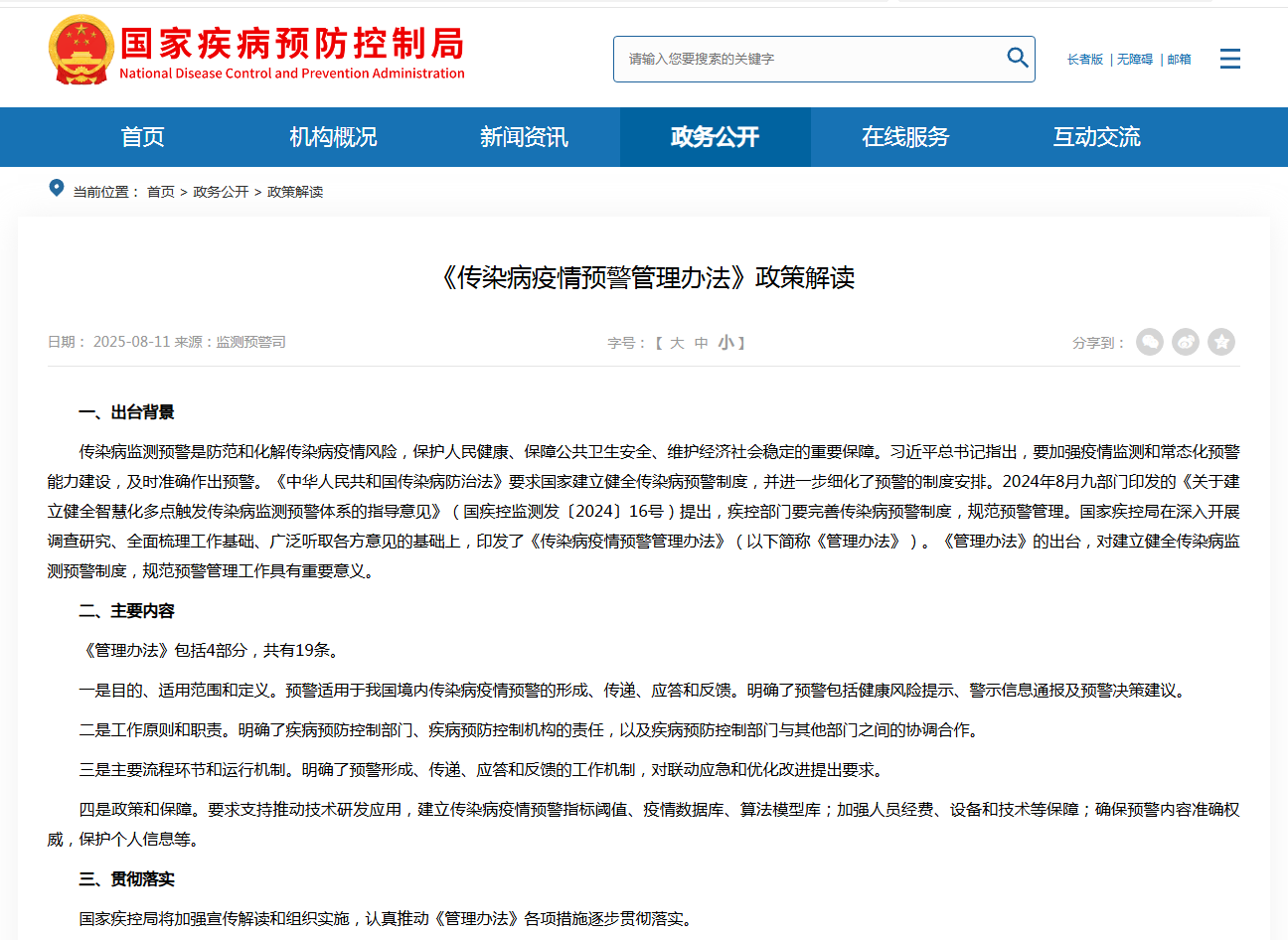Share article to Weibo
The image size is (1288, 940).
[1186, 342]
